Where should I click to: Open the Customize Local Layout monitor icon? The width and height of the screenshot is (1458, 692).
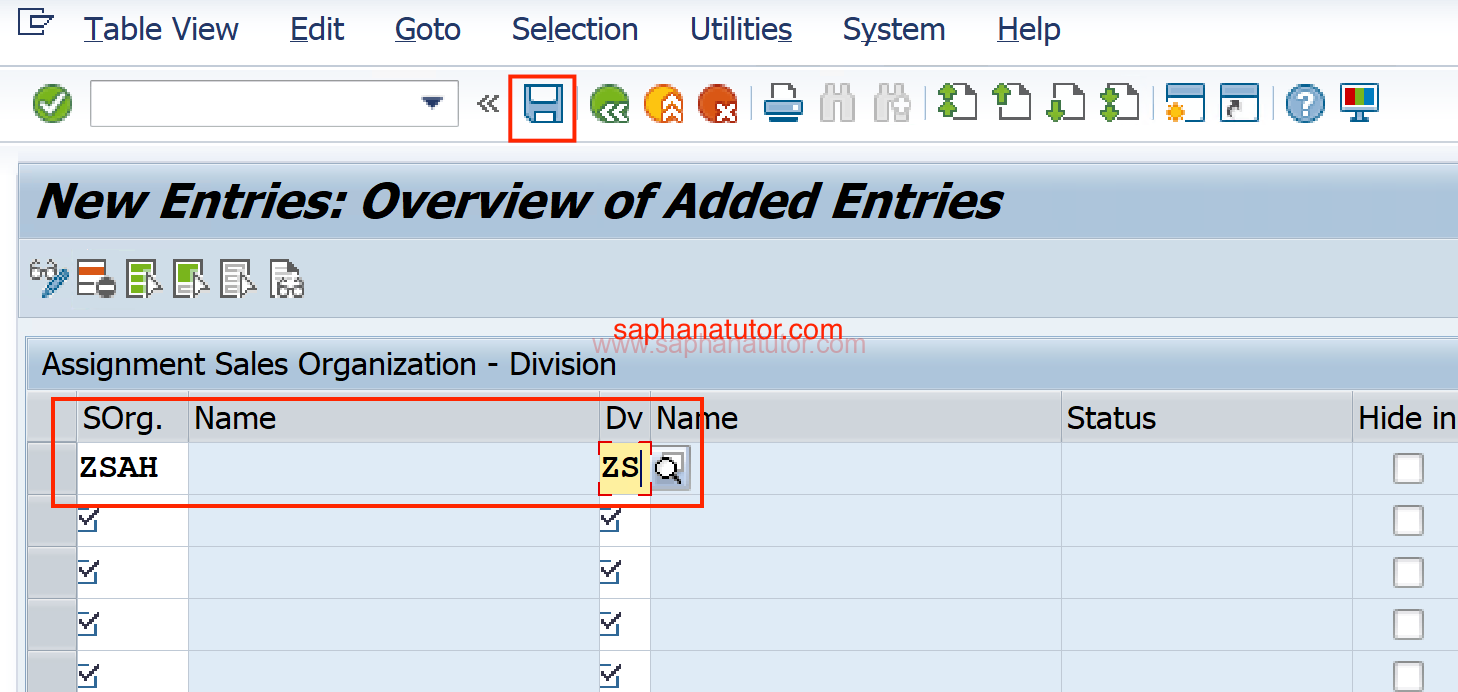point(1360,103)
